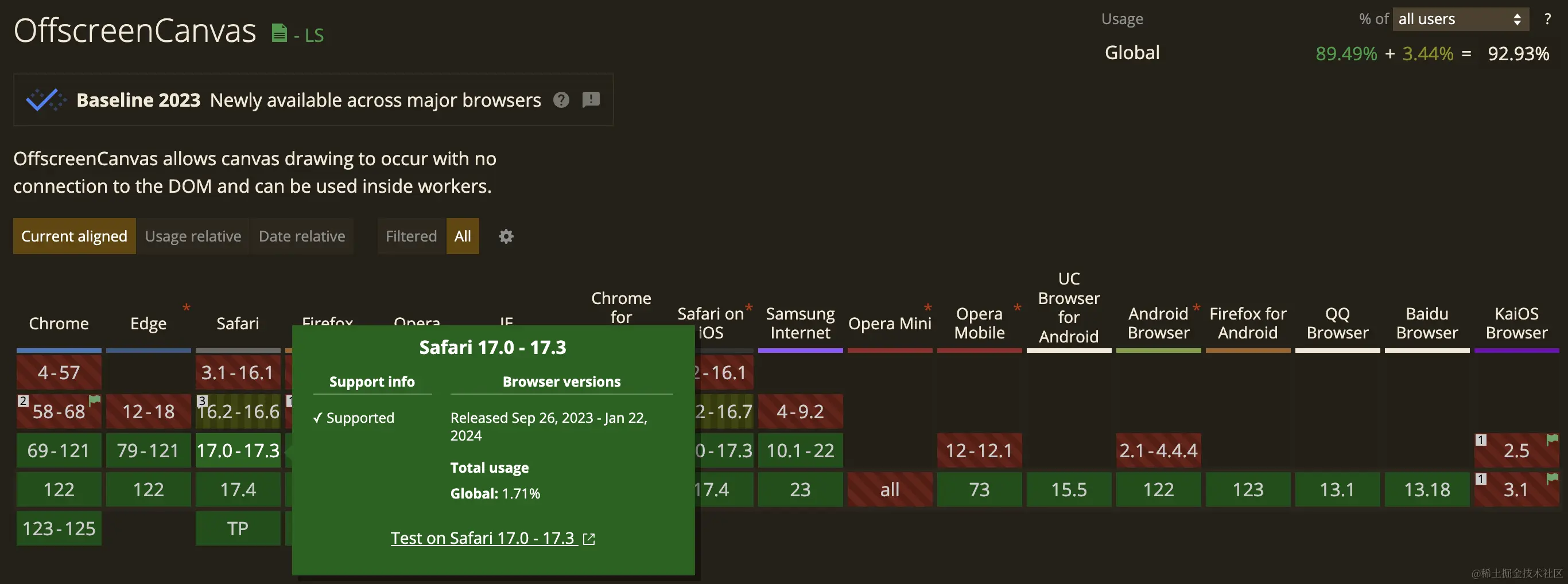Click the Chrome browser column header

[59, 323]
